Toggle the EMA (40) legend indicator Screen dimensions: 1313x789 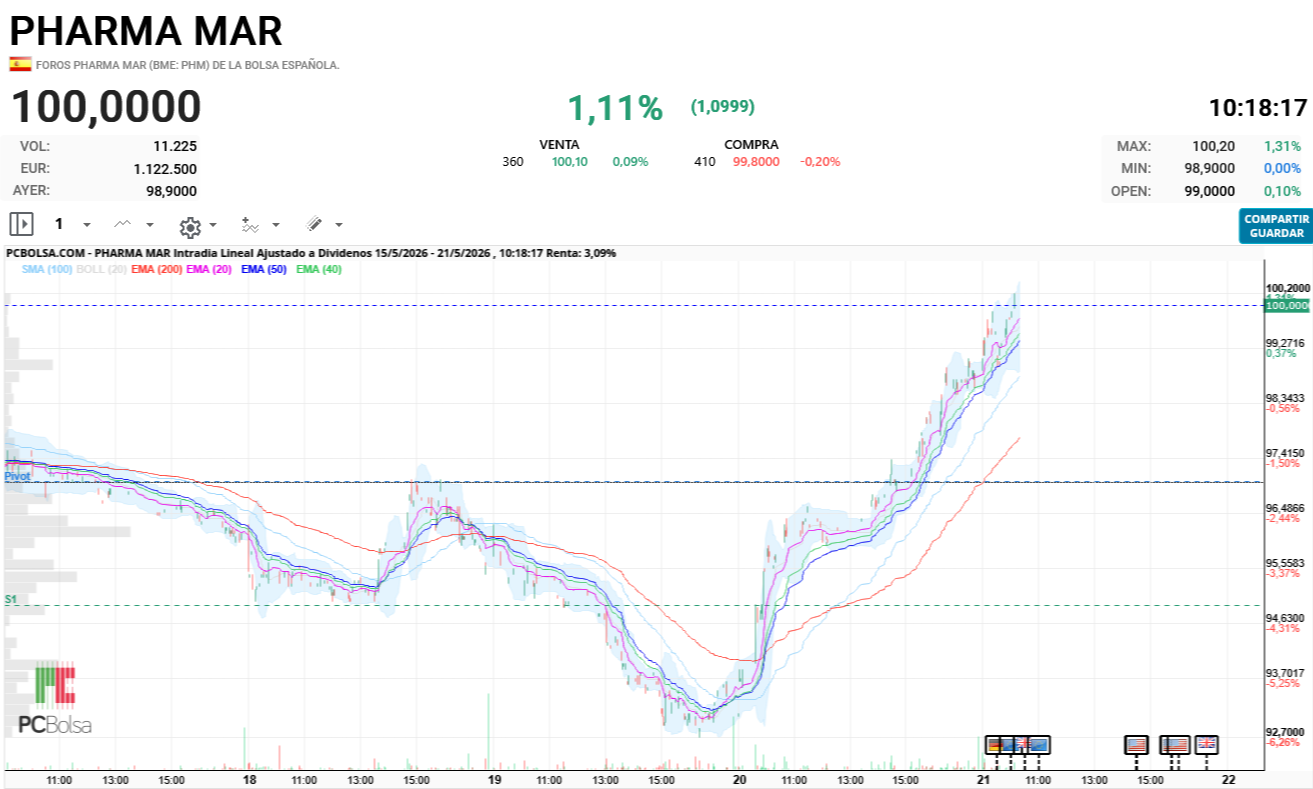click(x=319, y=269)
